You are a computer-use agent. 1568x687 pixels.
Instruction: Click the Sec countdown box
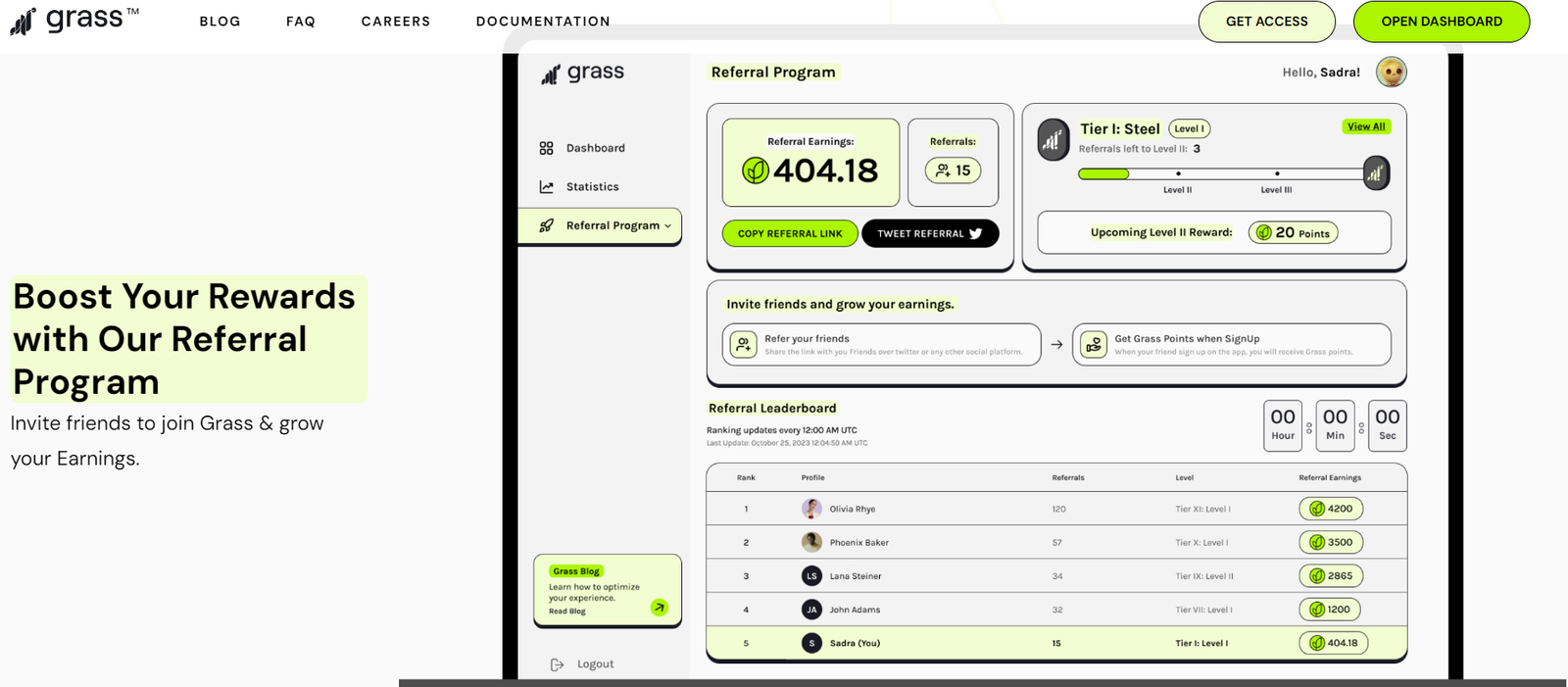pyautogui.click(x=1388, y=425)
